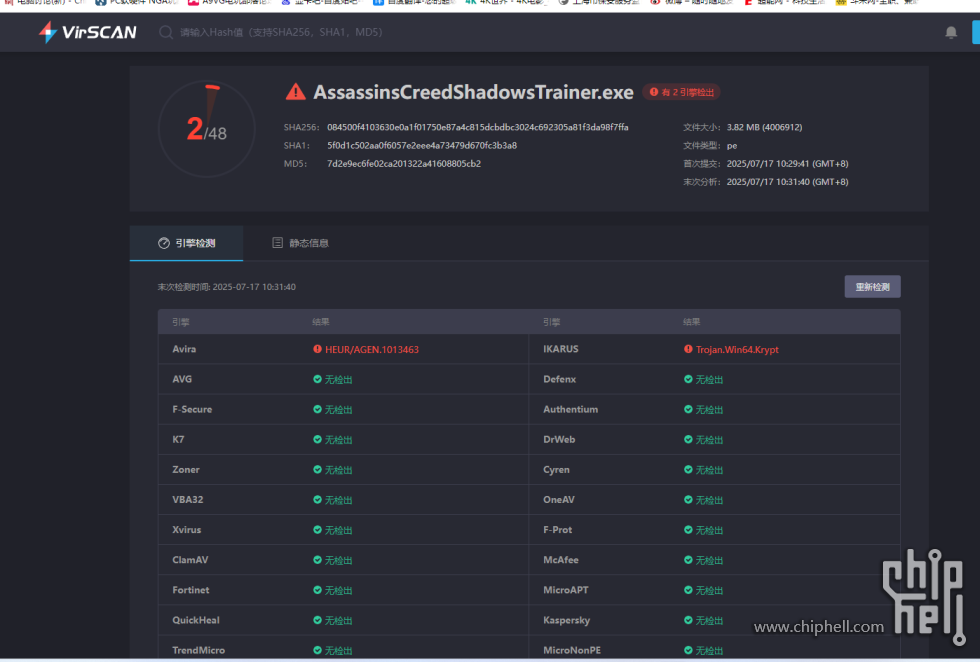The width and height of the screenshot is (980, 662).
Task: Click the Fortinet engine name
Action: click(x=191, y=589)
